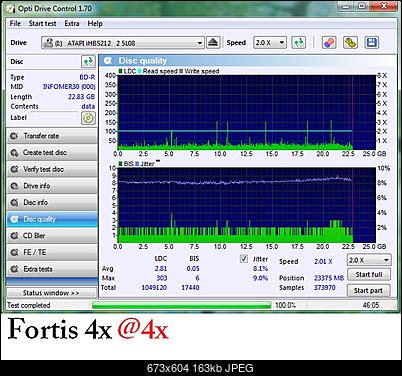402x376 pixels.
Task: Click the refresh speed icon beside Speed
Action: [x=298, y=43]
